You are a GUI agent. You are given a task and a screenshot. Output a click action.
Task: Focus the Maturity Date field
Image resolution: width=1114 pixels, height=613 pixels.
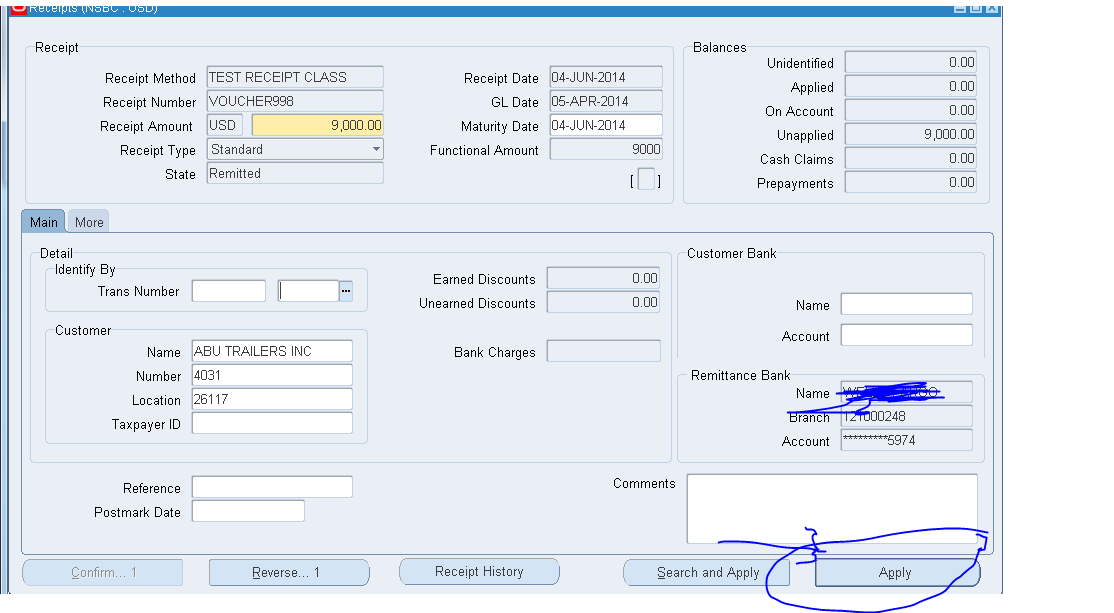[606, 126]
